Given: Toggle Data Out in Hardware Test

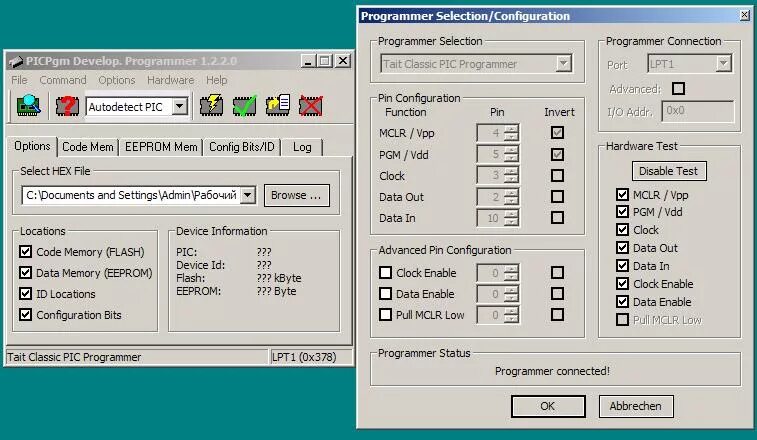Looking at the screenshot, I should click(x=622, y=248).
